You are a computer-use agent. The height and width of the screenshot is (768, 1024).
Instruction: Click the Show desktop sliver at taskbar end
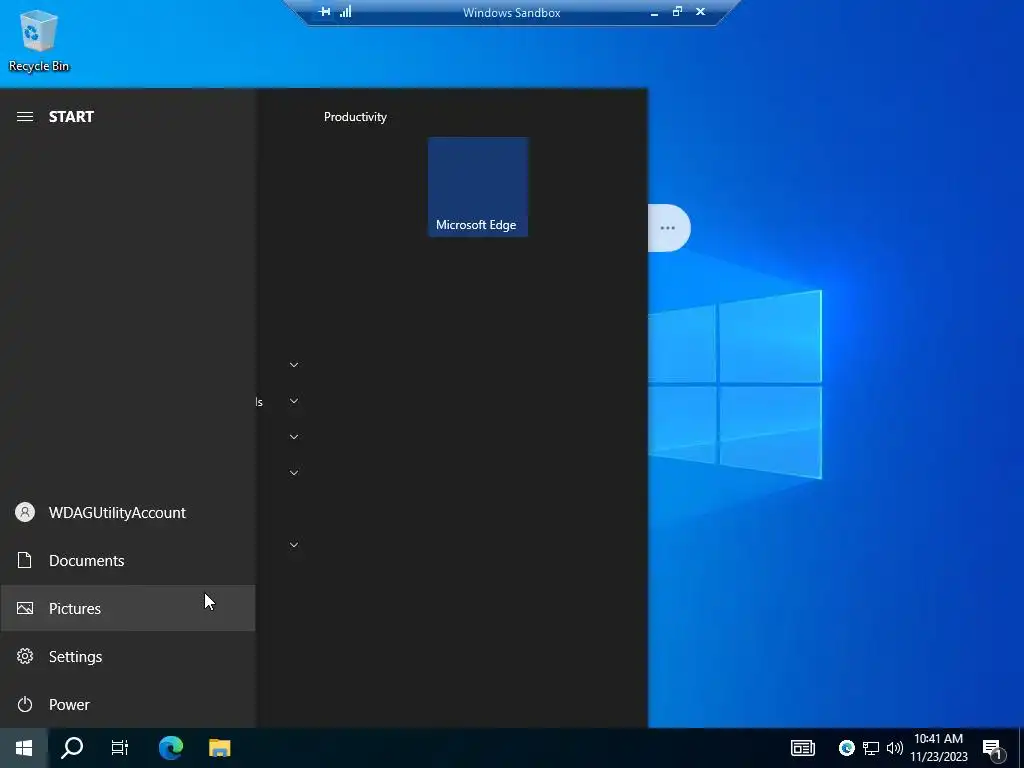[x=1021, y=748]
